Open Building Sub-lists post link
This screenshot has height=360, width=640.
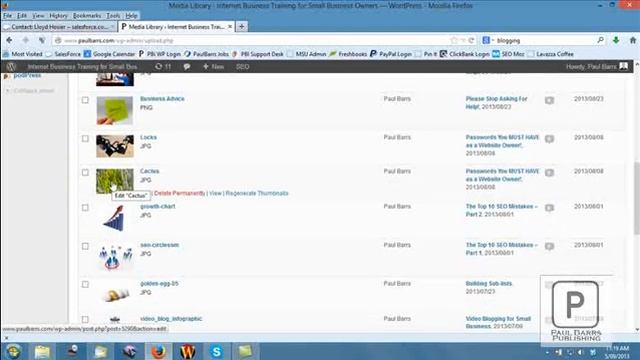pos(489,283)
